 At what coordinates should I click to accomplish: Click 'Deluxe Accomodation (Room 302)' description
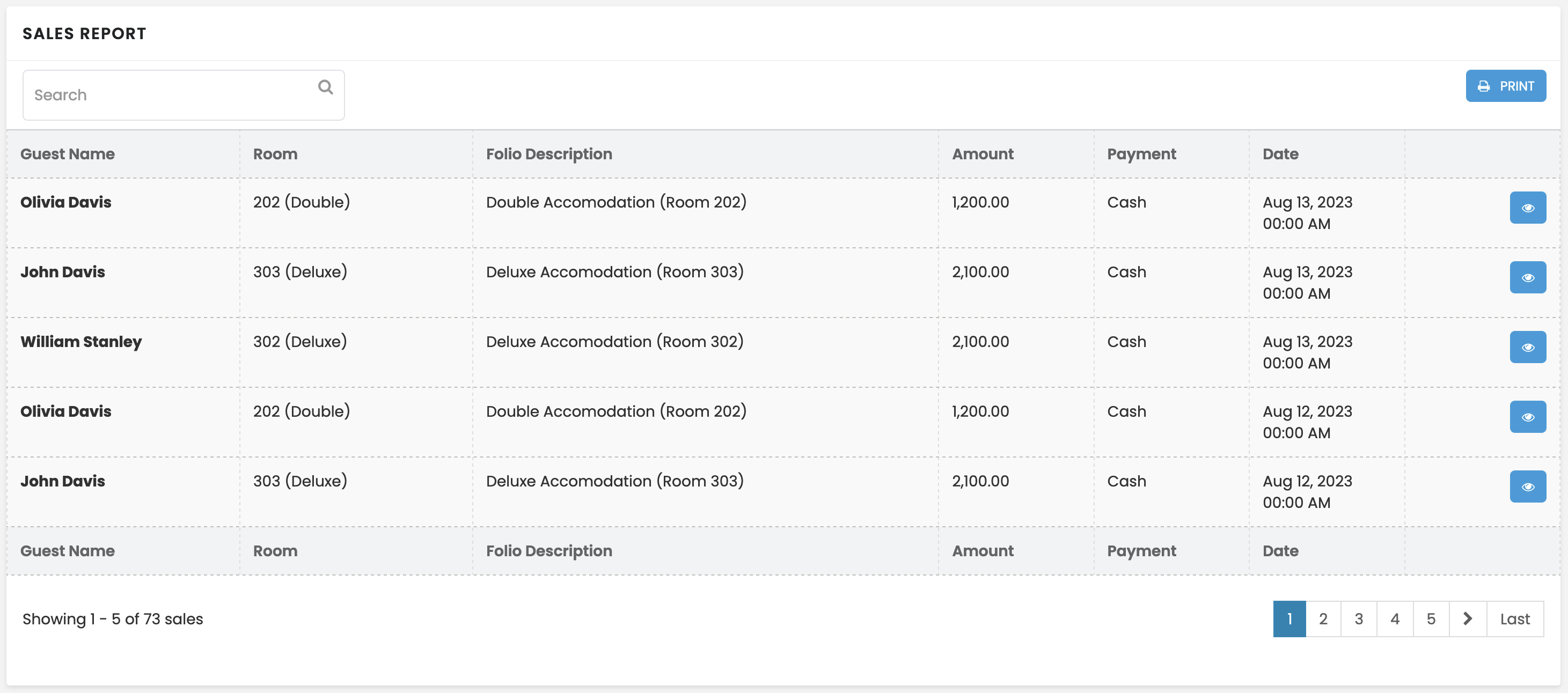pyautogui.click(x=615, y=341)
